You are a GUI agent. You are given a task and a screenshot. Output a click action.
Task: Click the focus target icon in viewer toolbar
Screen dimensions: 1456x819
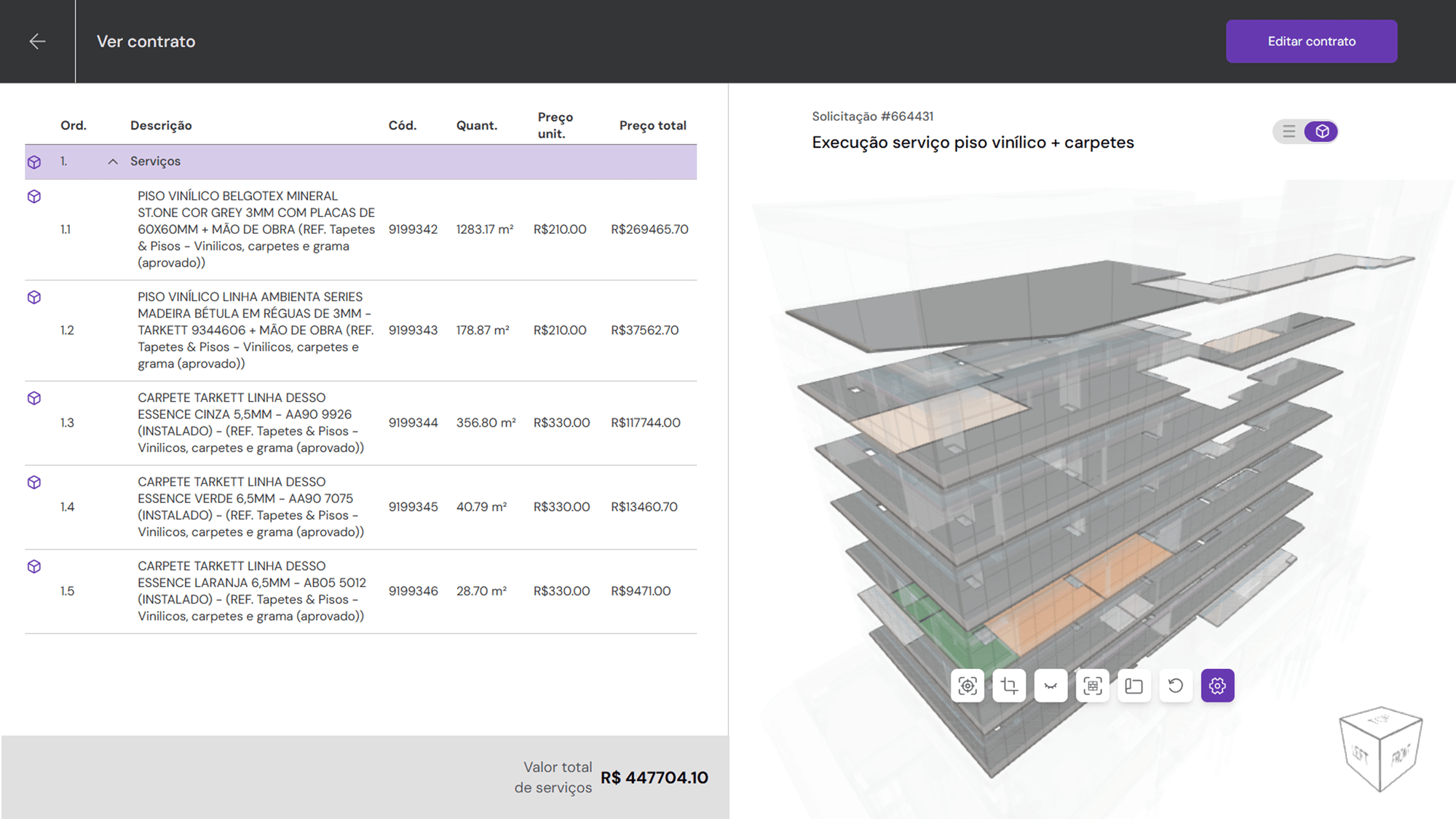coord(968,686)
